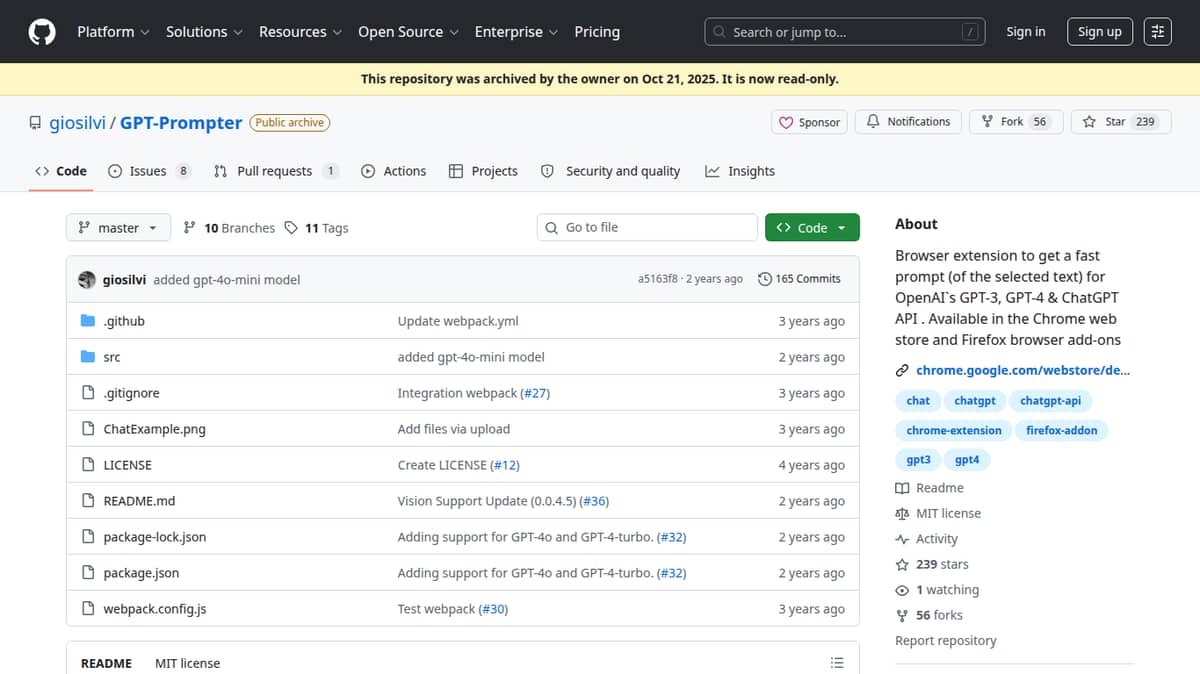The height and width of the screenshot is (674, 1200).
Task: Click the MIT license scale icon in About
Action: [902, 513]
